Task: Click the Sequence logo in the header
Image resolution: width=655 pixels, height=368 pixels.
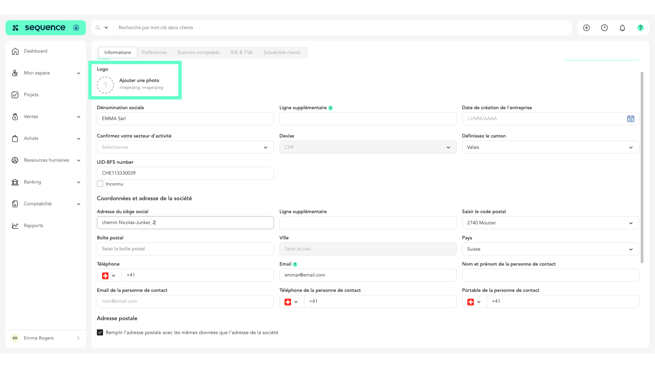Action: click(46, 28)
